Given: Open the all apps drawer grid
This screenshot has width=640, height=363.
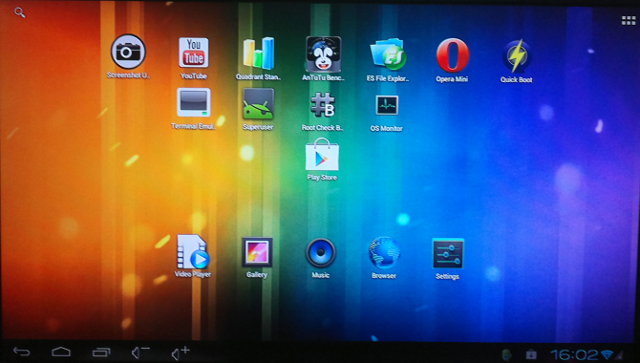Looking at the screenshot, I should pos(629,20).
